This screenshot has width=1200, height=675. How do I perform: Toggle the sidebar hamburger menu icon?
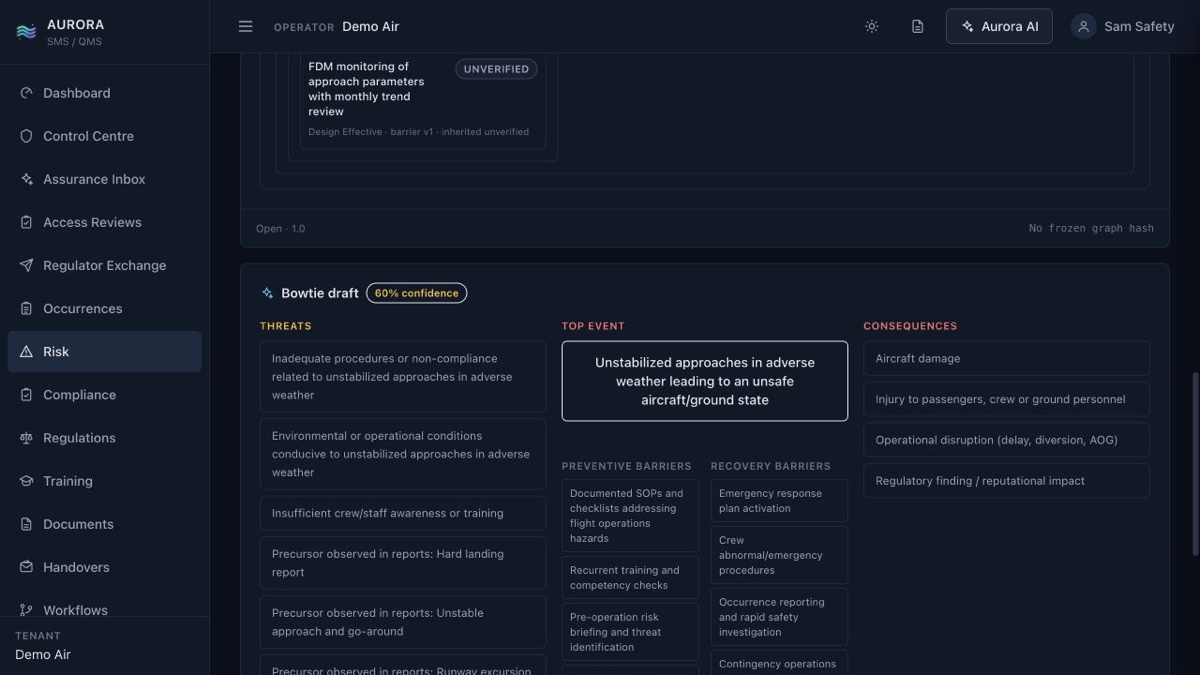pos(245,26)
